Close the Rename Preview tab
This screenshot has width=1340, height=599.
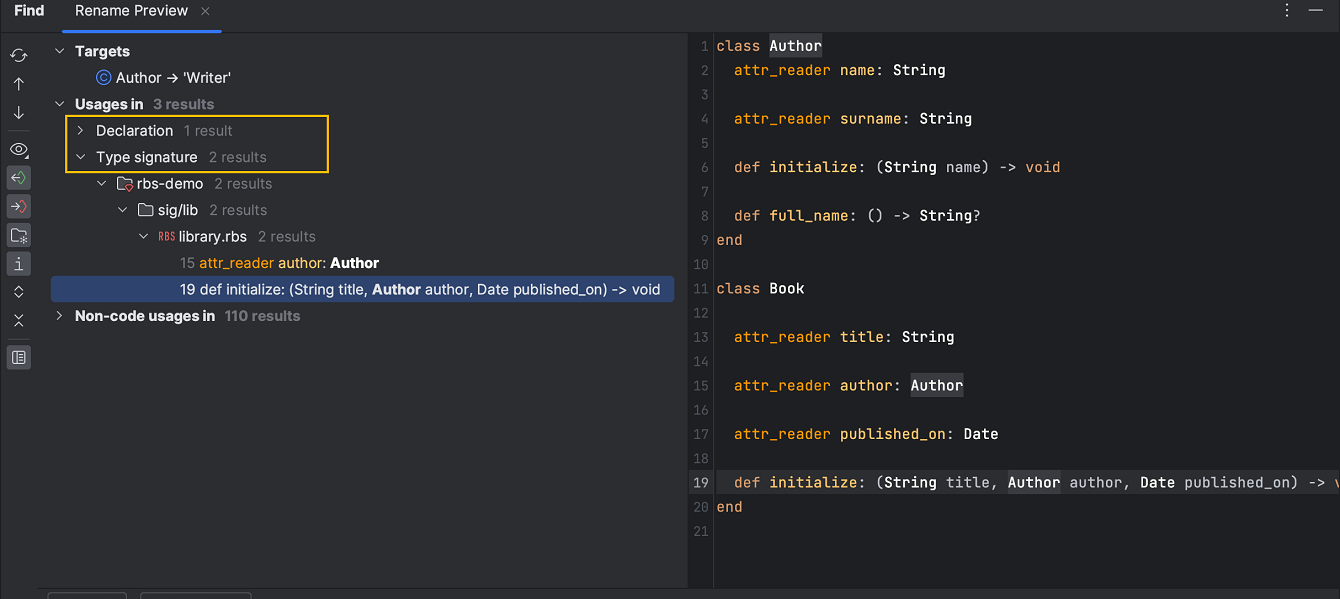coord(205,11)
